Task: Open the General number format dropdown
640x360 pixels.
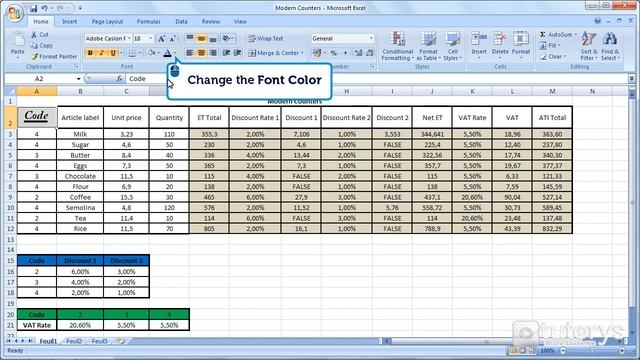Action: pos(371,39)
